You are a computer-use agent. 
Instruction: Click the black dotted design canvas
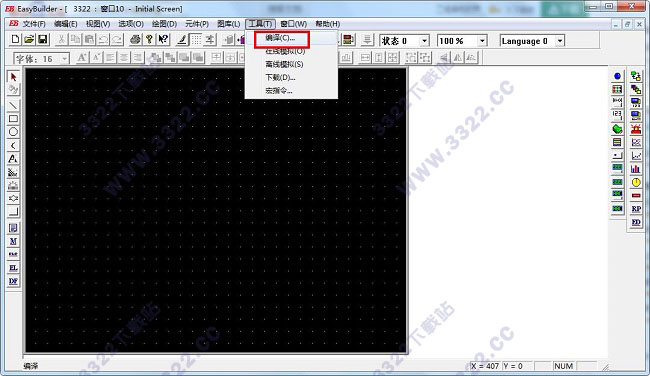click(x=216, y=211)
